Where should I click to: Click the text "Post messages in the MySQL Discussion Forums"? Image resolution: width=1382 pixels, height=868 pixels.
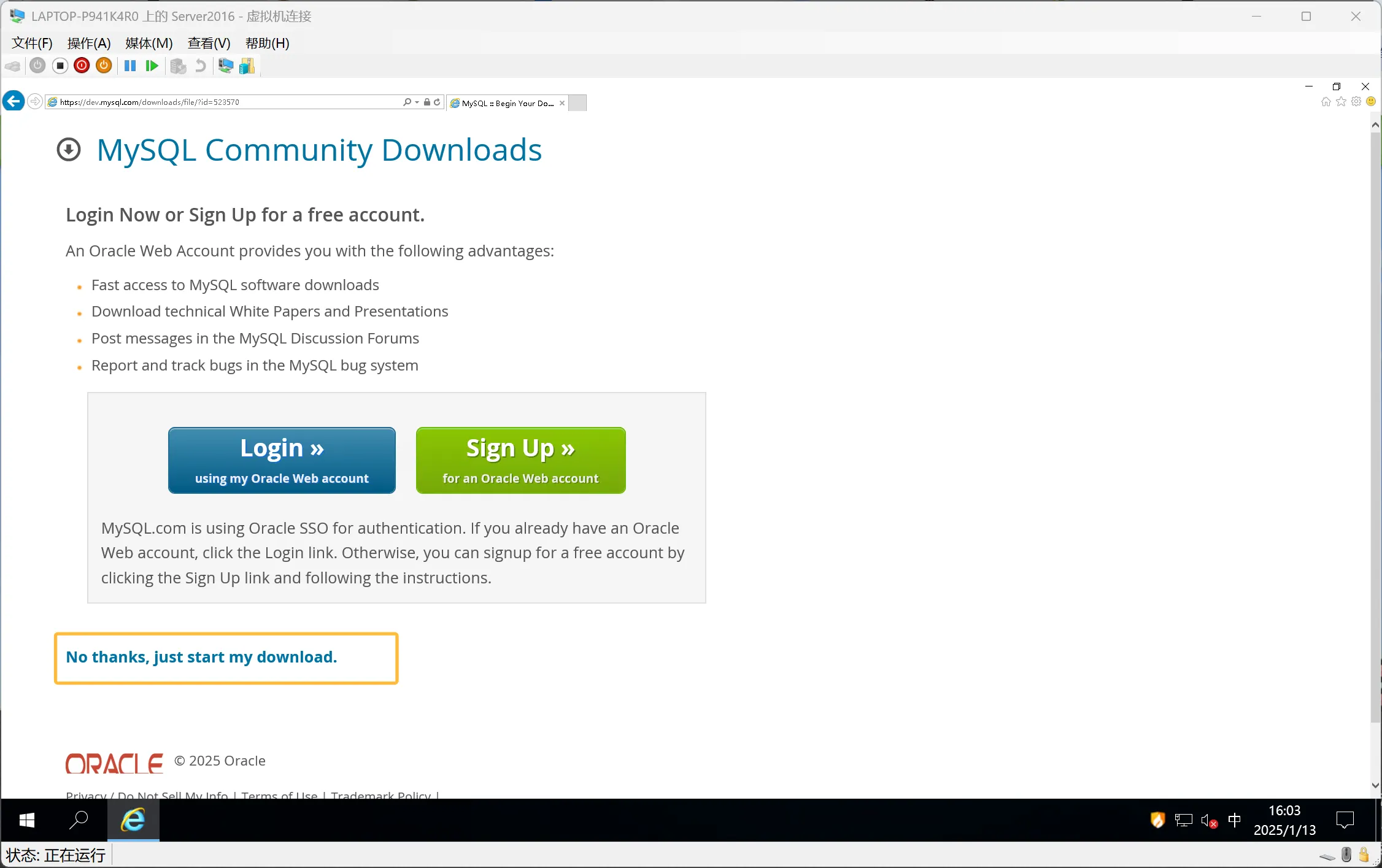tap(255, 339)
